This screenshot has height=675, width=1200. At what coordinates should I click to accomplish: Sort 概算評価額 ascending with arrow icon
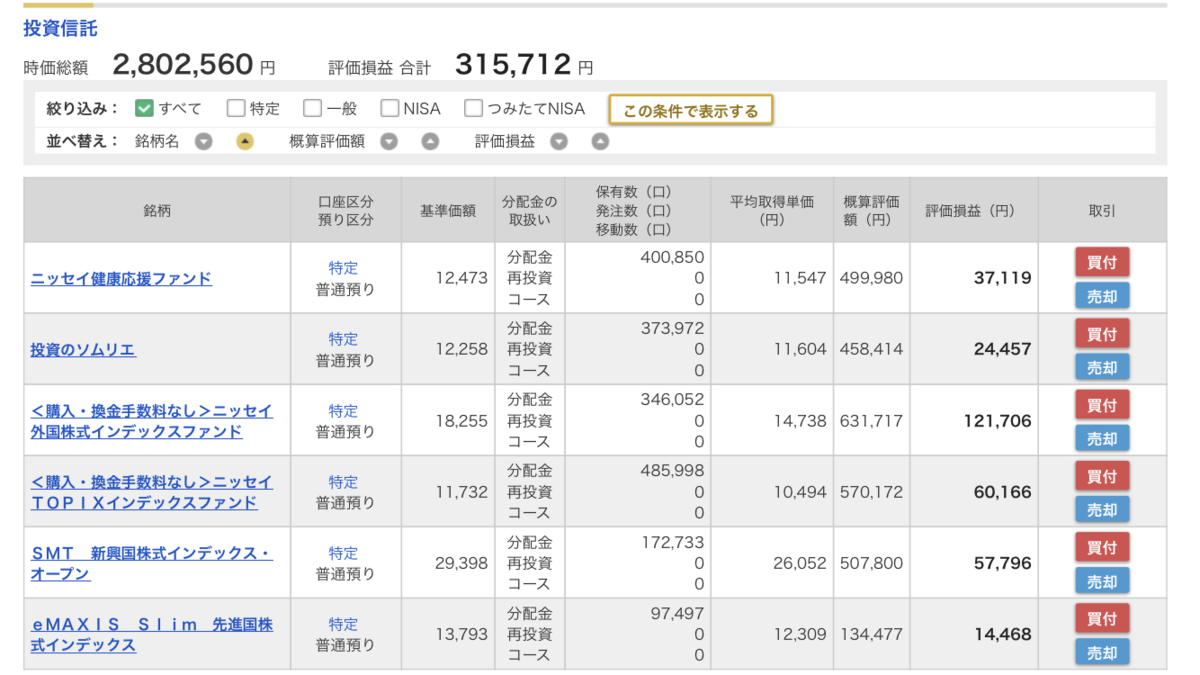pyautogui.click(x=428, y=141)
